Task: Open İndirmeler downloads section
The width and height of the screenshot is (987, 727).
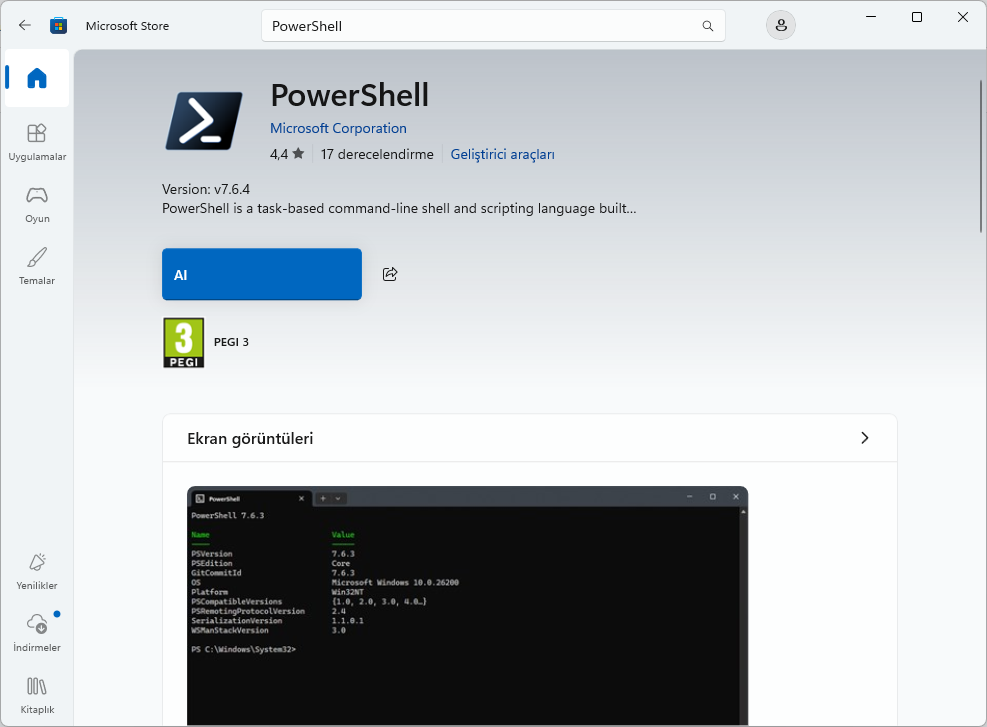Action: [x=37, y=633]
